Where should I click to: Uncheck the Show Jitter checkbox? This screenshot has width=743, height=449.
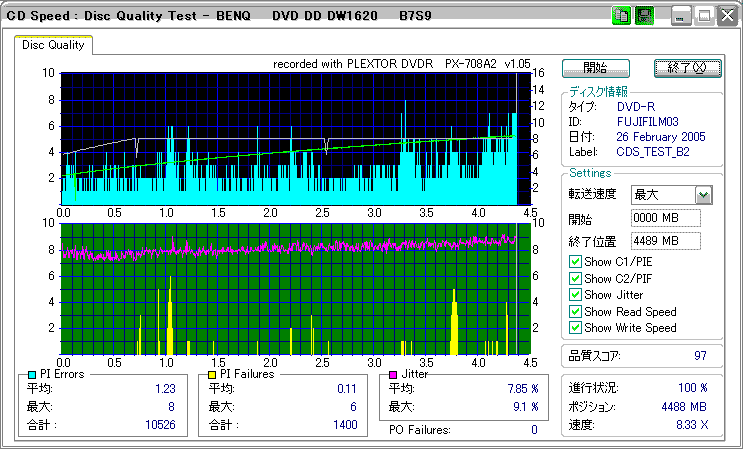click(x=575, y=295)
